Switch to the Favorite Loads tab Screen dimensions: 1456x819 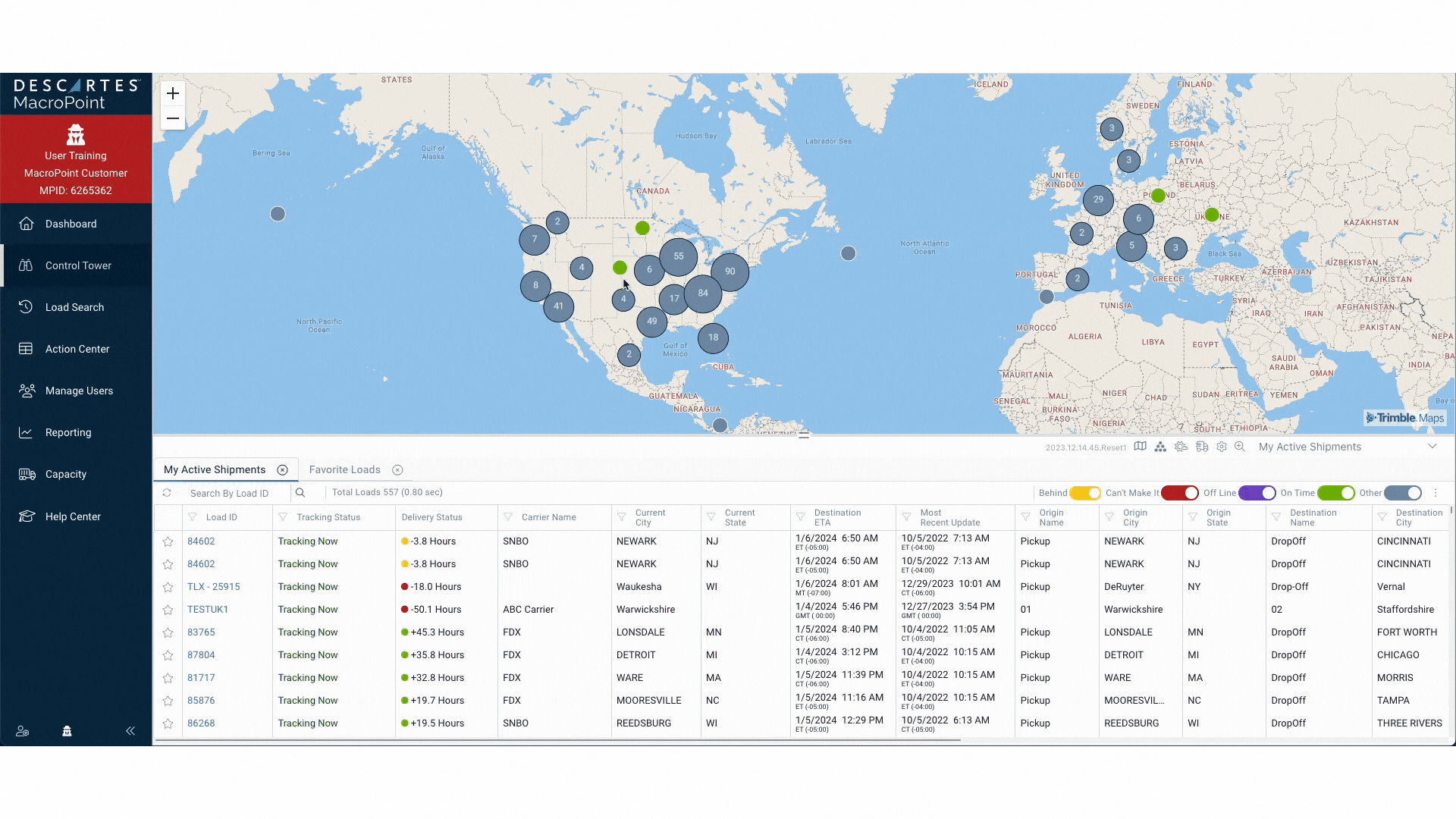click(x=344, y=470)
